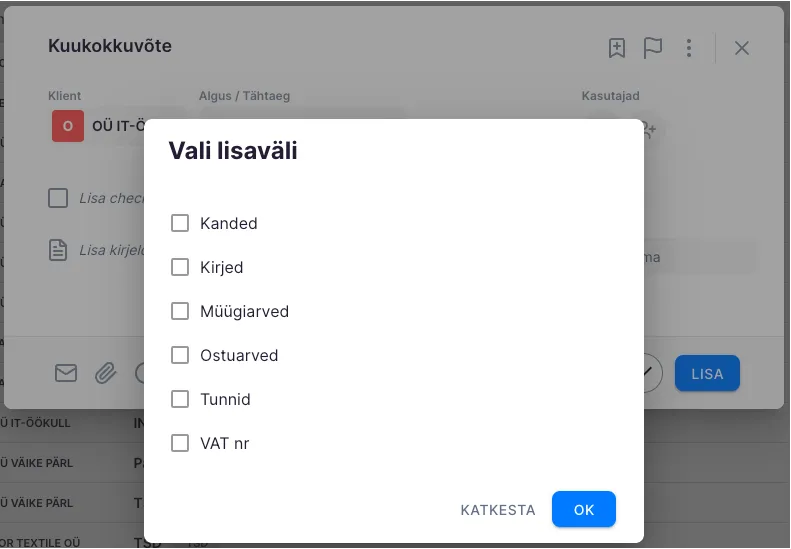
Task: Enable the Kirjed option
Action: click(x=180, y=267)
